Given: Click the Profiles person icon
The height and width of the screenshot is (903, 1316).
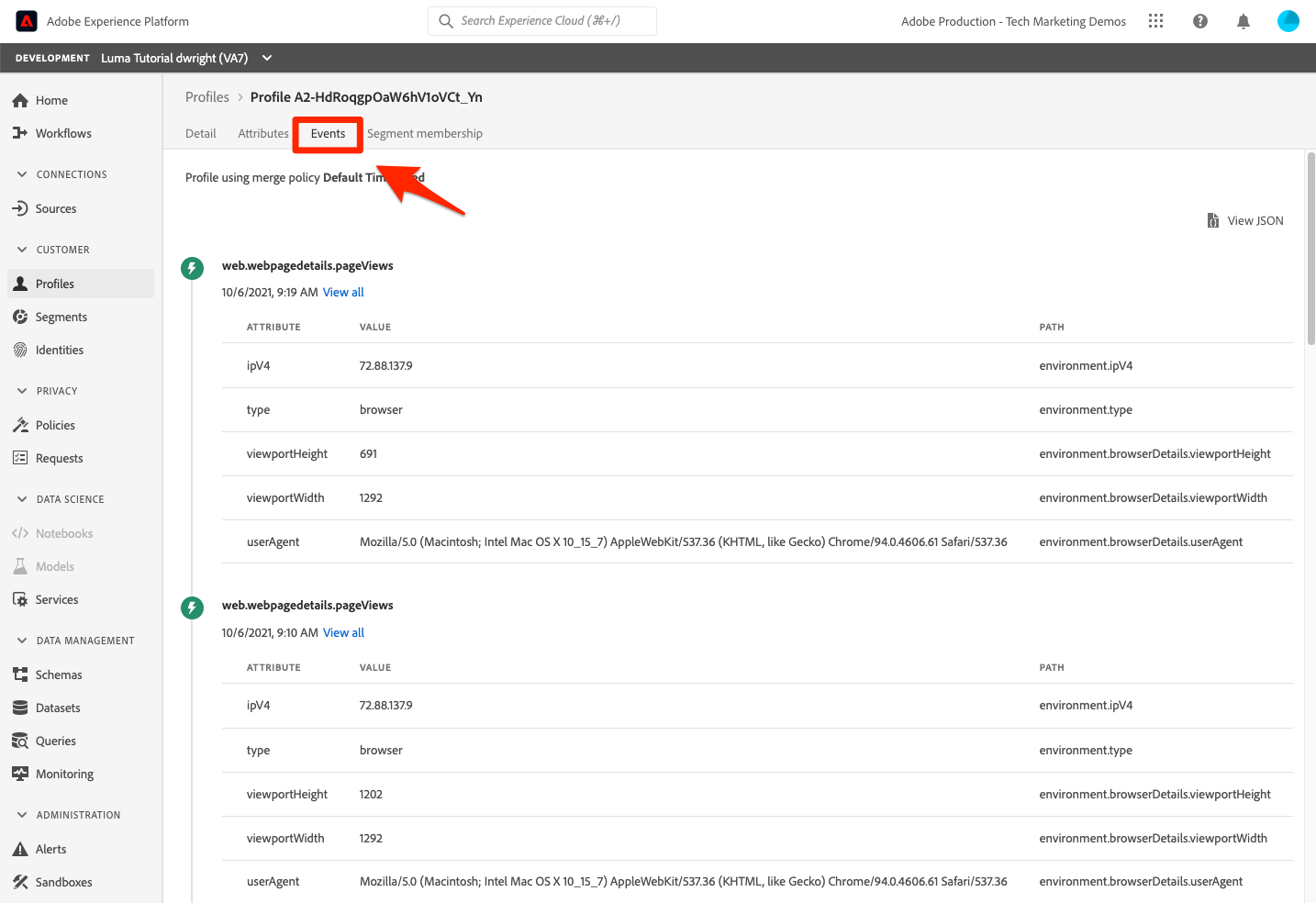Looking at the screenshot, I should [20, 284].
